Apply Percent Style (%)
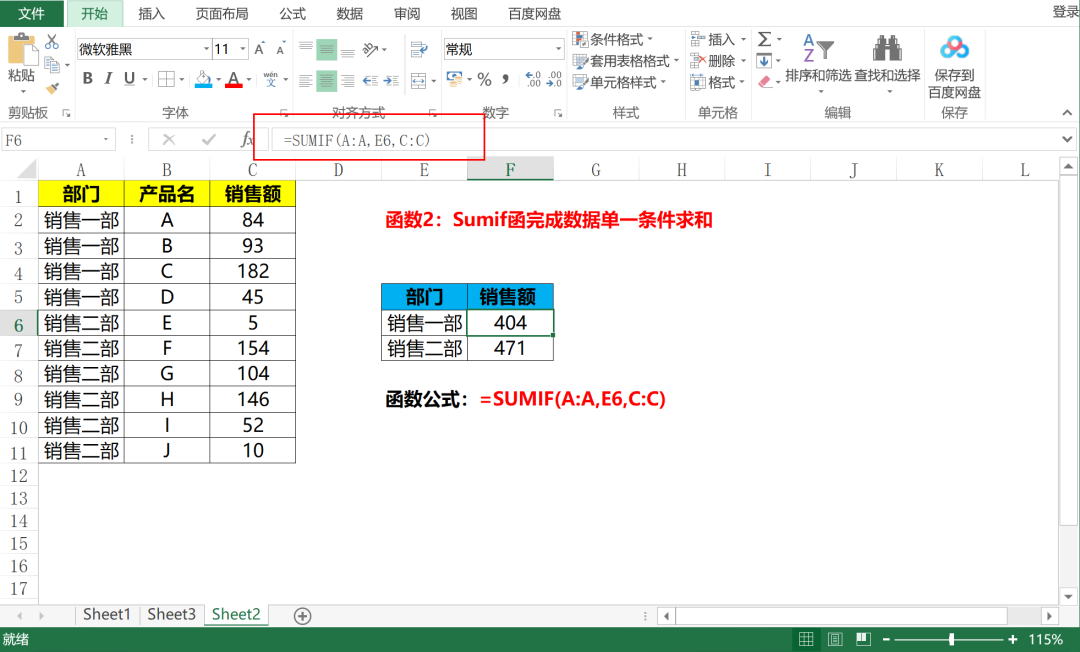The width and height of the screenshot is (1080, 652). tap(485, 79)
